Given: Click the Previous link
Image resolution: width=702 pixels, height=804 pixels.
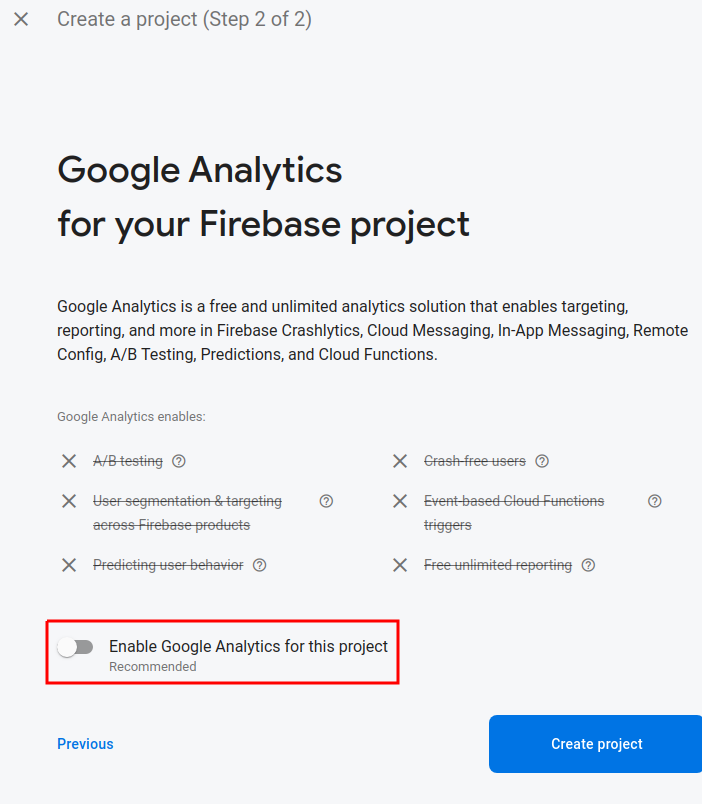Looking at the screenshot, I should (85, 744).
